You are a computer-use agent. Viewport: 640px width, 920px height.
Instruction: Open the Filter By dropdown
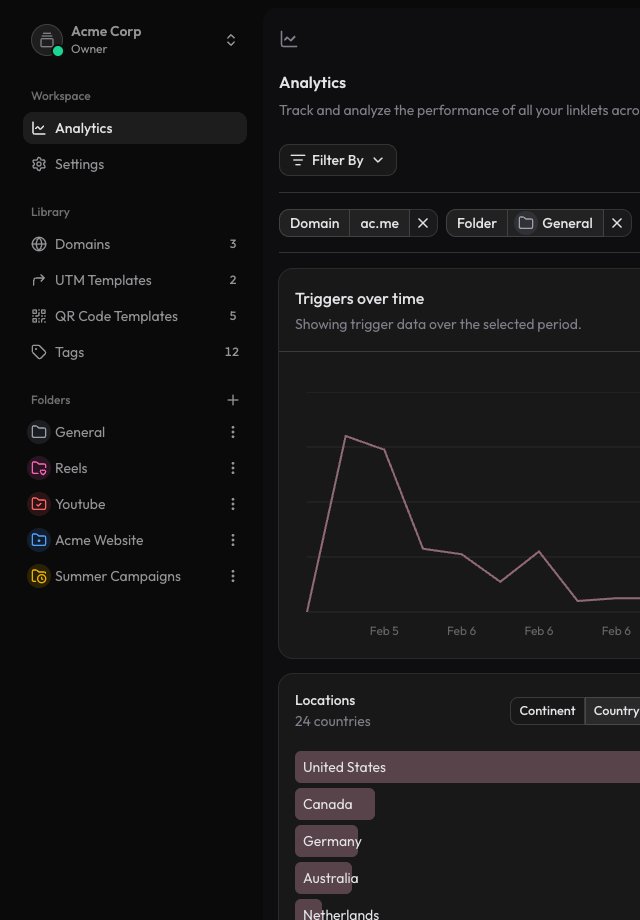coord(338,160)
